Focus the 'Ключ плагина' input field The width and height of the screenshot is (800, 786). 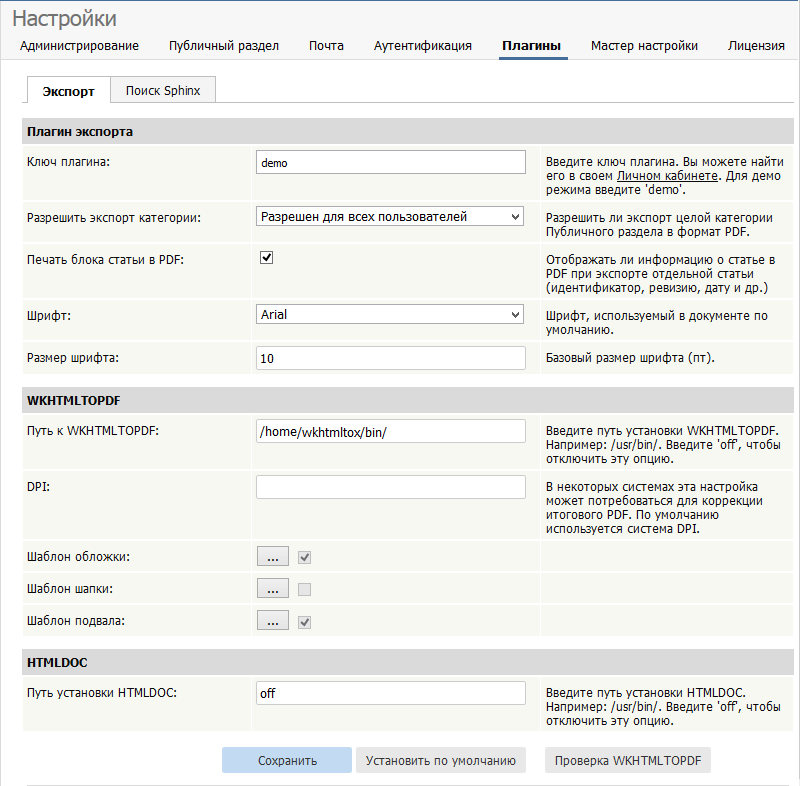click(391, 162)
